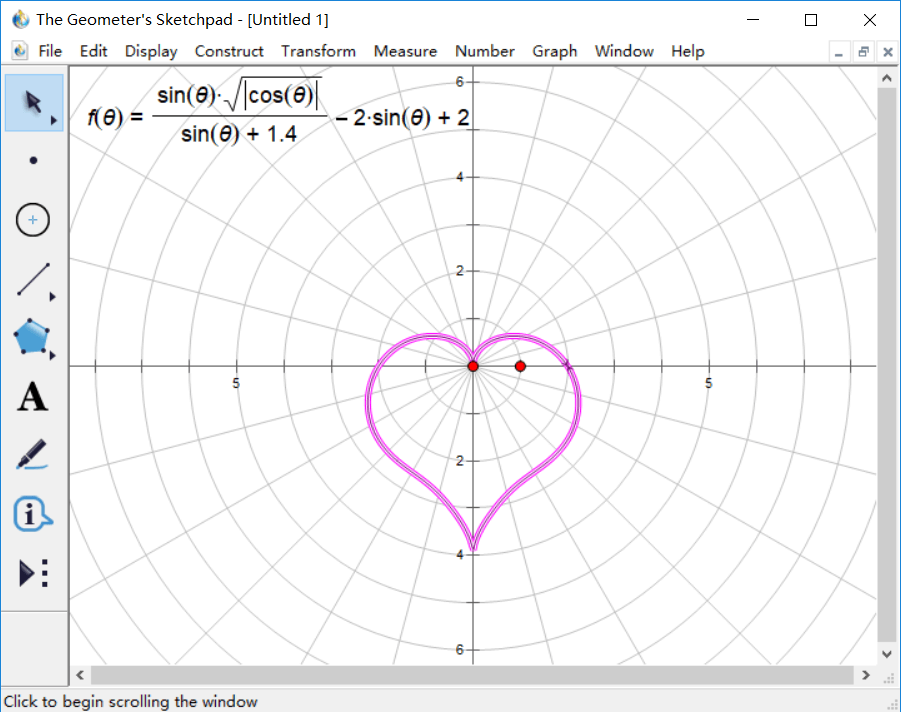Select the Marker pen tool
This screenshot has height=712, width=901.
click(33, 455)
